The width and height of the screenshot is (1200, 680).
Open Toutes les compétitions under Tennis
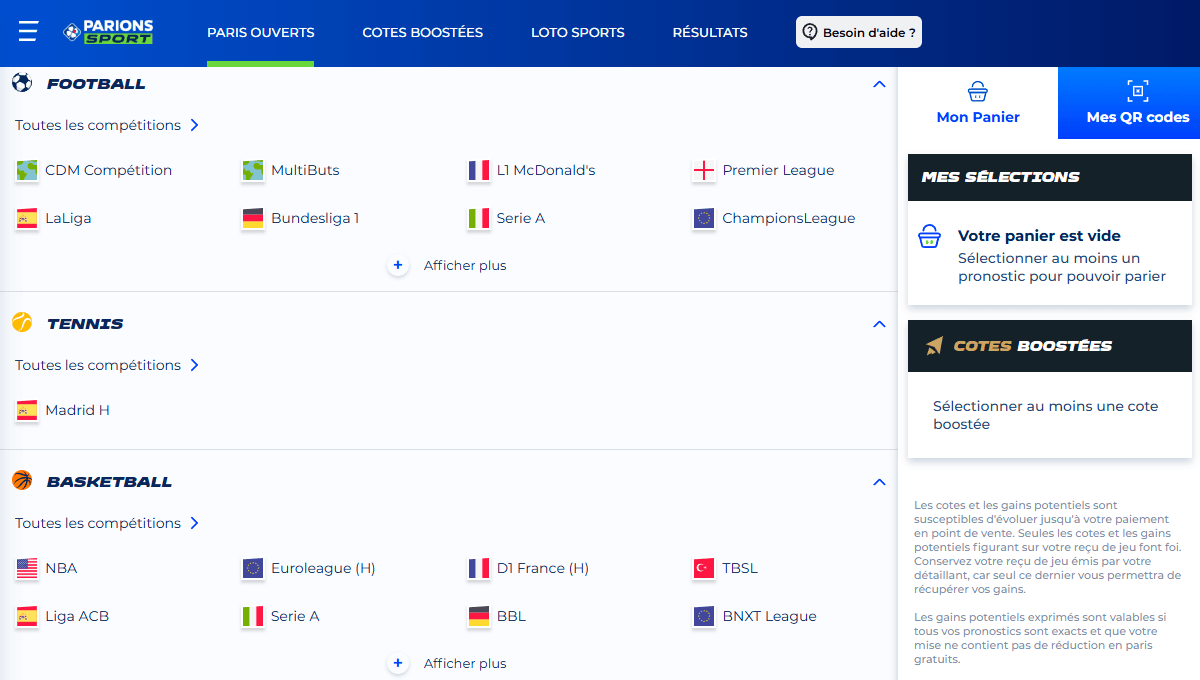[x=107, y=365]
